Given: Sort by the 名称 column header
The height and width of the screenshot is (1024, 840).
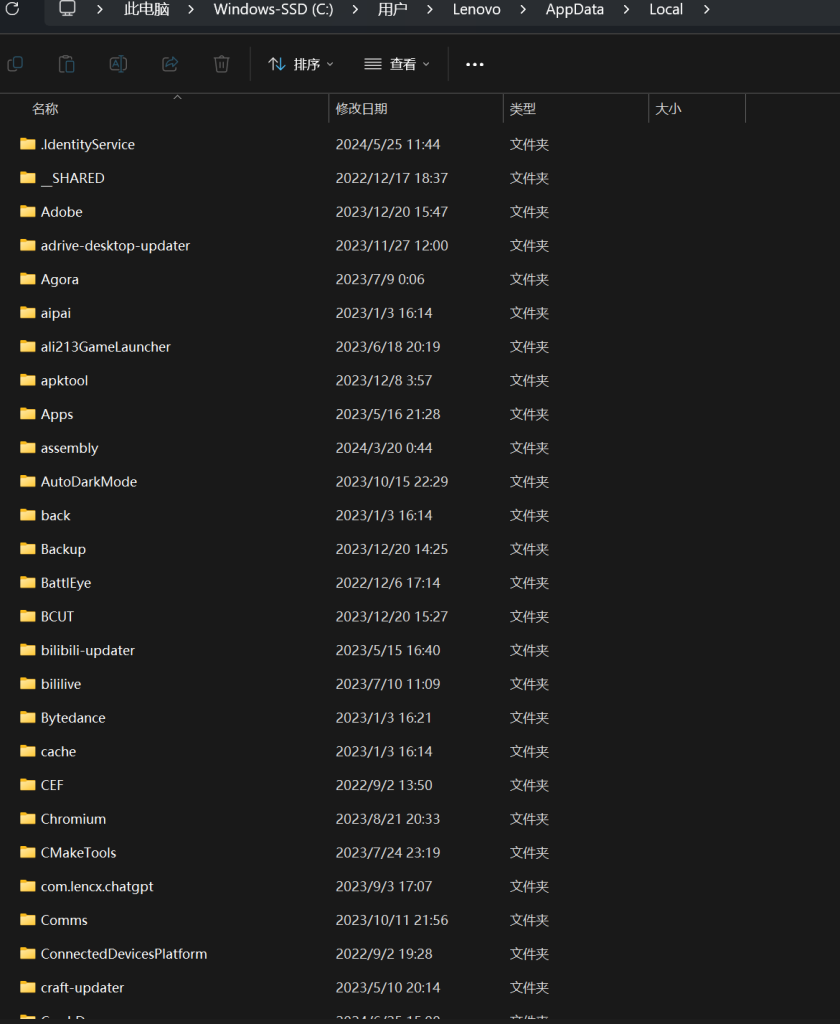Looking at the screenshot, I should point(46,109).
